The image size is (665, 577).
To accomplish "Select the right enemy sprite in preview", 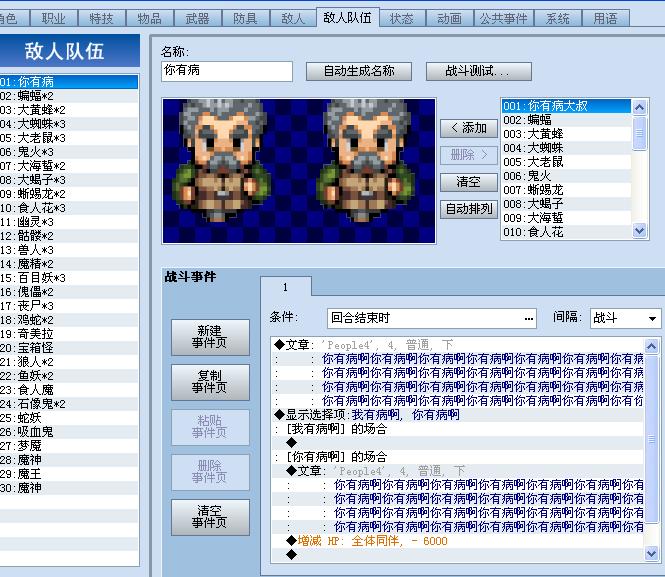I will click(366, 160).
